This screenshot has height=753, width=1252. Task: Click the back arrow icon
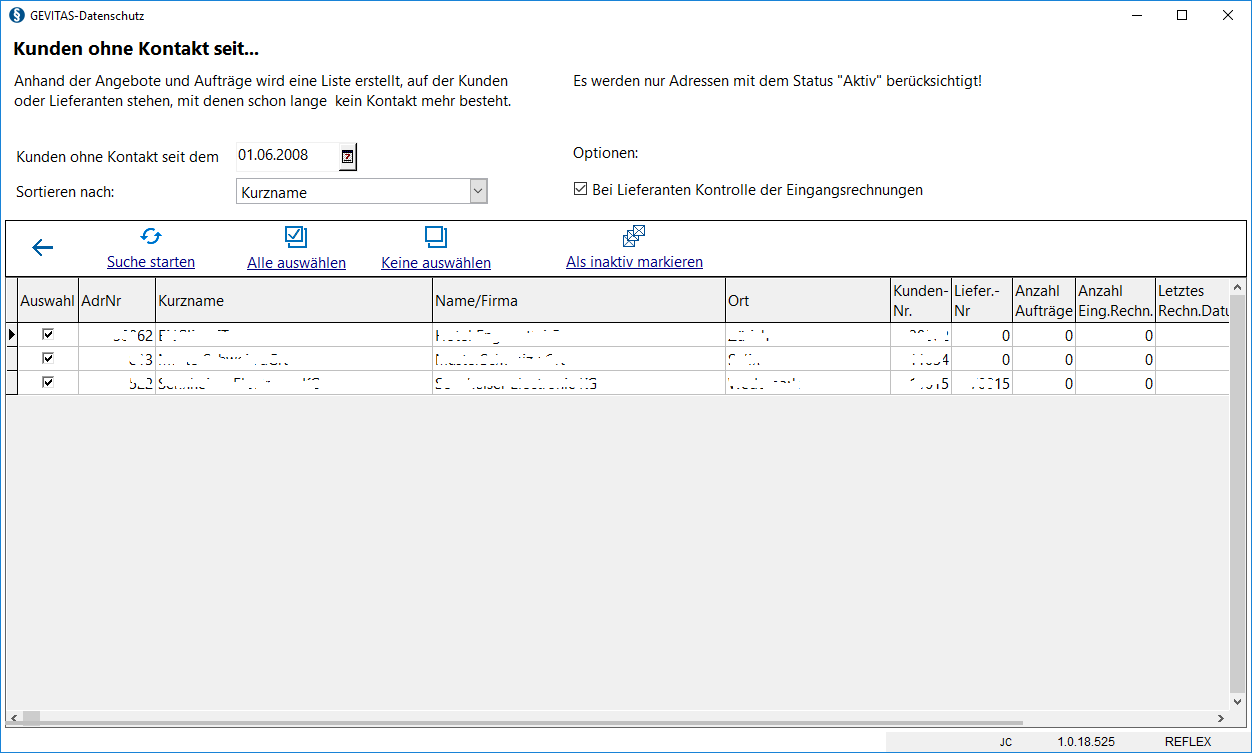point(43,248)
